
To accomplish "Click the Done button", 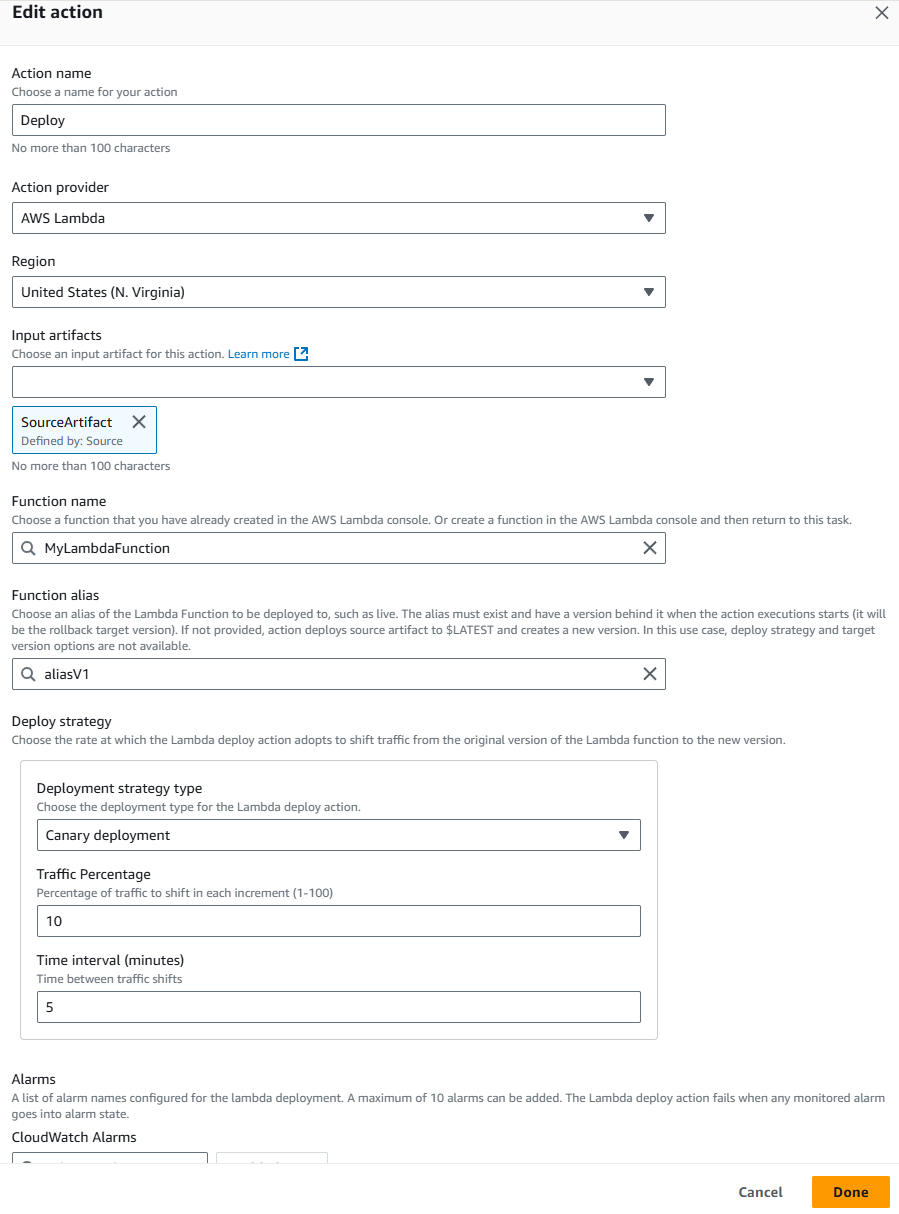I will [x=850, y=1192].
